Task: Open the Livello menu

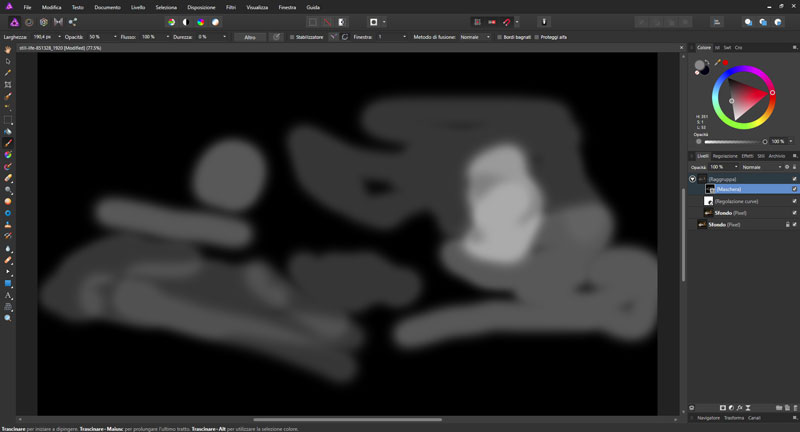Action: click(138, 7)
